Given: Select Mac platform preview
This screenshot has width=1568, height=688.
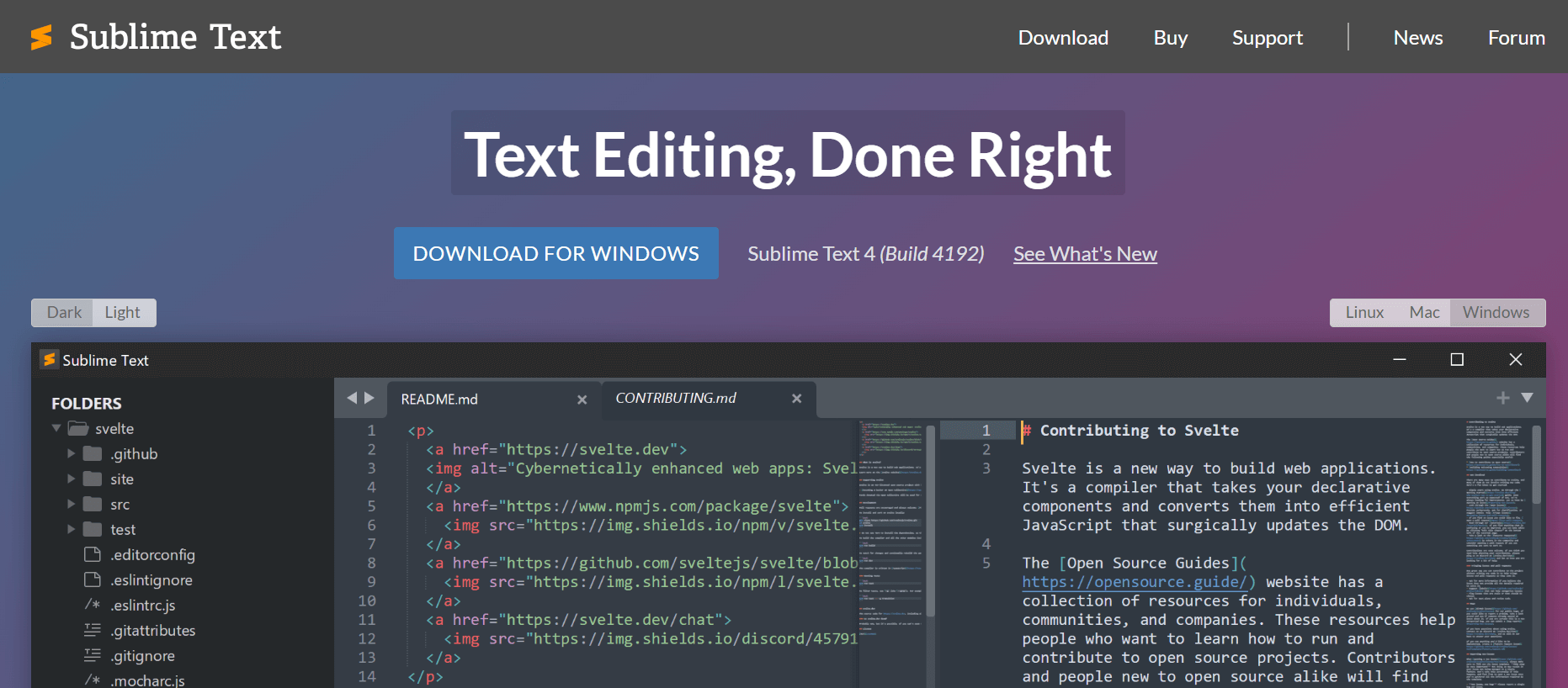Looking at the screenshot, I should (x=1424, y=312).
